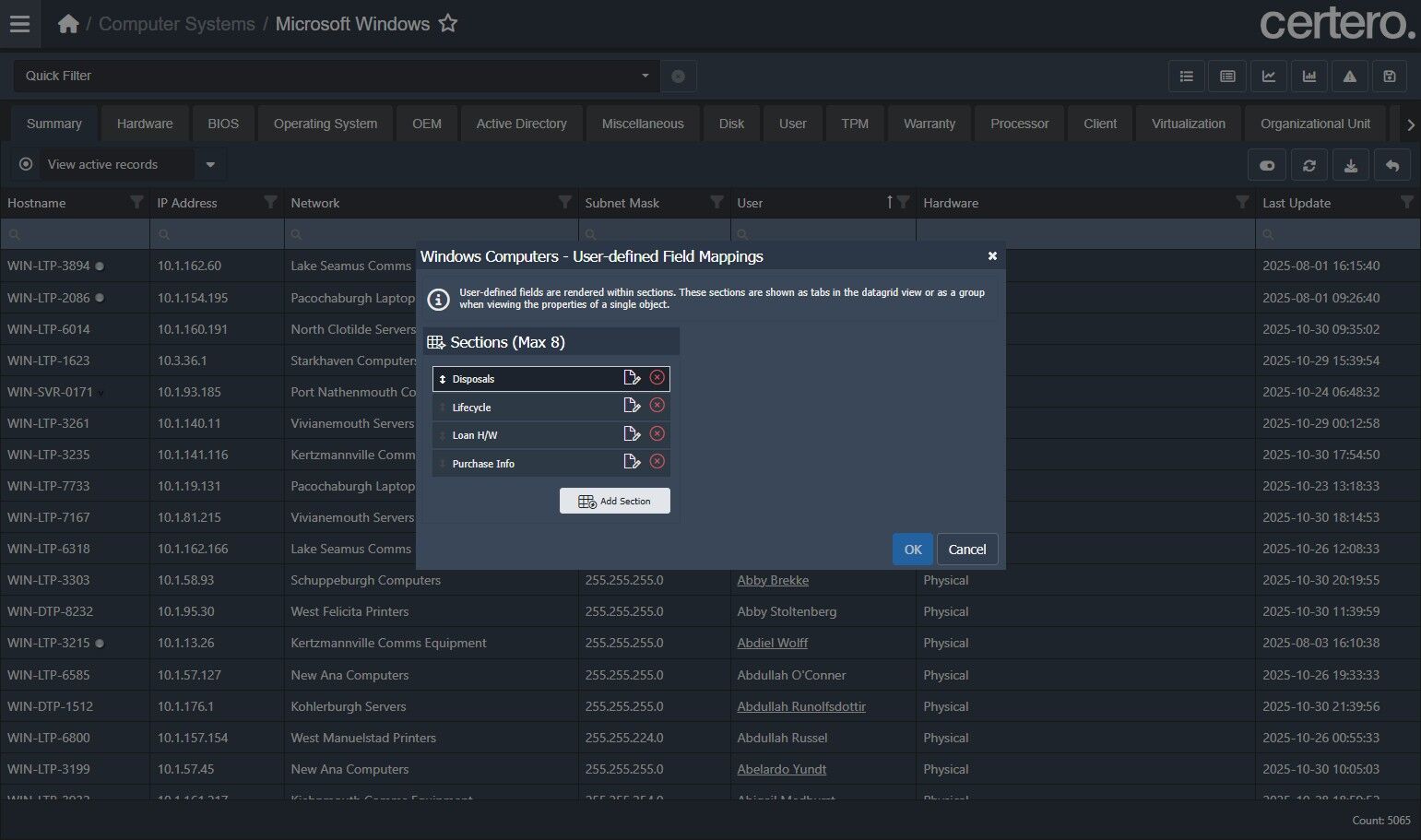The image size is (1421, 840).
Task: Open the View active records dropdown arrow
Action: pos(210,165)
